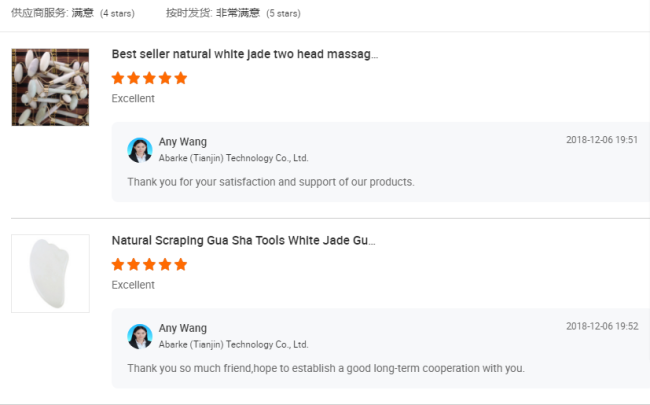This screenshot has width=650, height=405.
Task: Click the first star of the Gua Sha rating
Action: (118, 264)
